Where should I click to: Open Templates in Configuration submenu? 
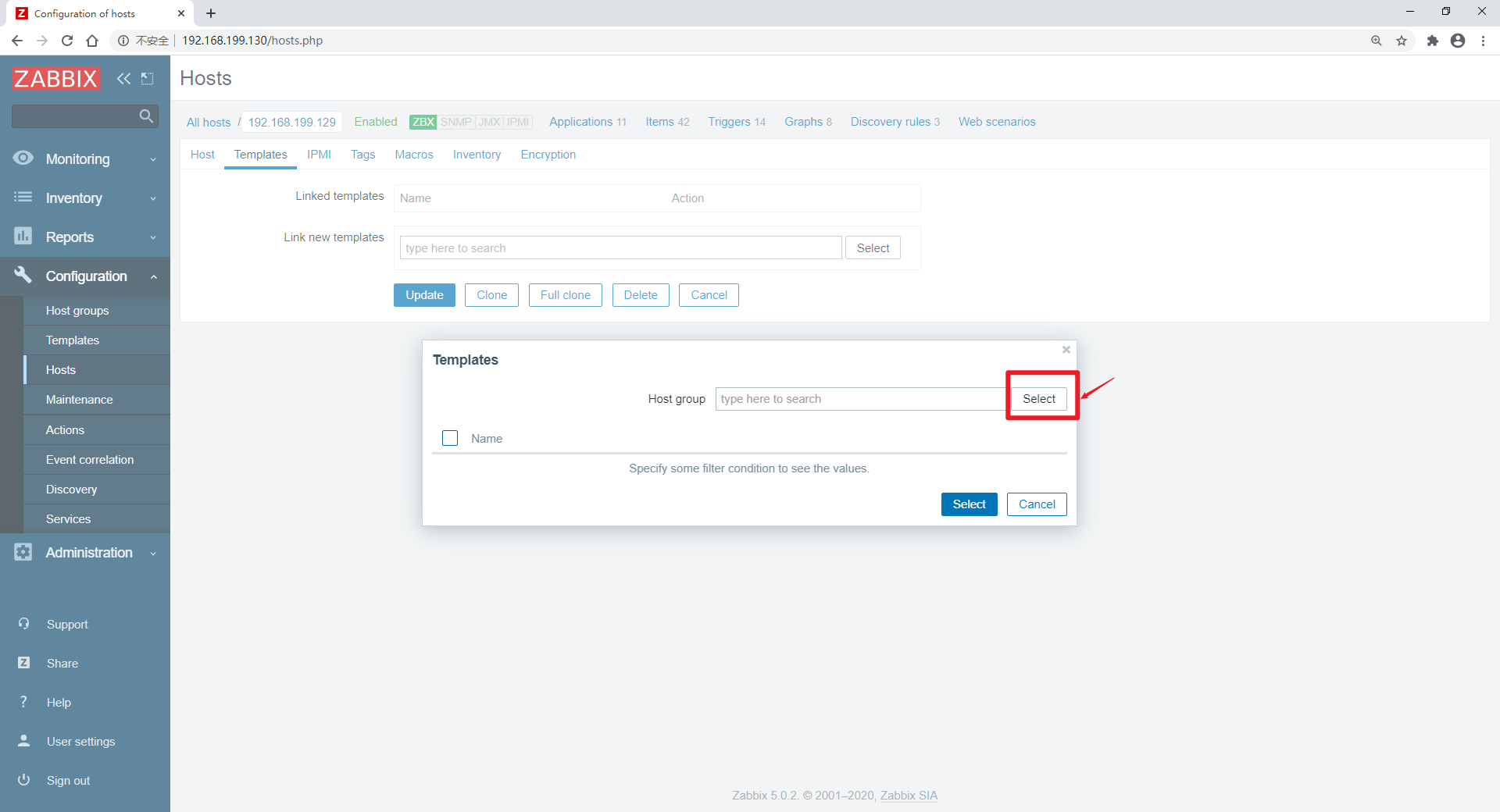(x=97, y=340)
